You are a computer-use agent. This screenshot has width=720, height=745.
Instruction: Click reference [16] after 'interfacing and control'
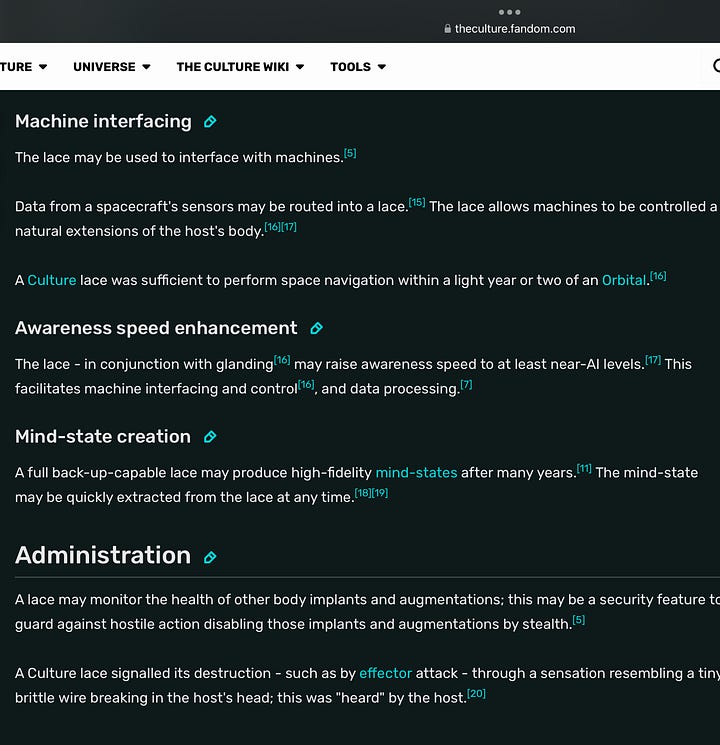click(x=306, y=384)
